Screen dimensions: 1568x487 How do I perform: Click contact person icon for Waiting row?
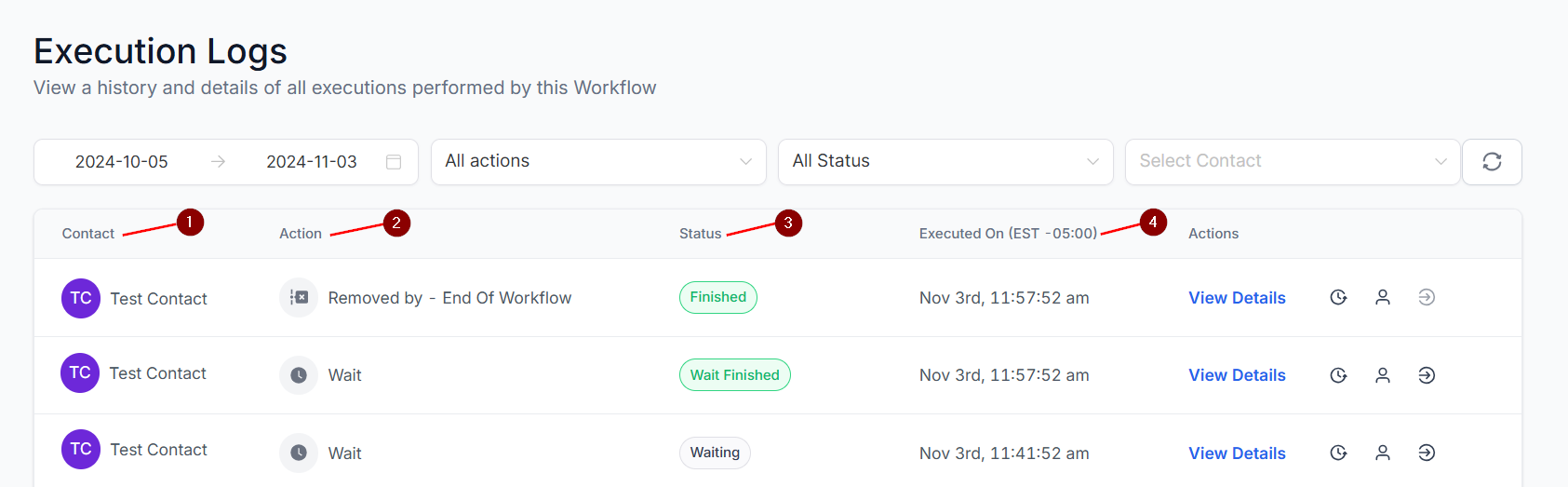(x=1383, y=453)
